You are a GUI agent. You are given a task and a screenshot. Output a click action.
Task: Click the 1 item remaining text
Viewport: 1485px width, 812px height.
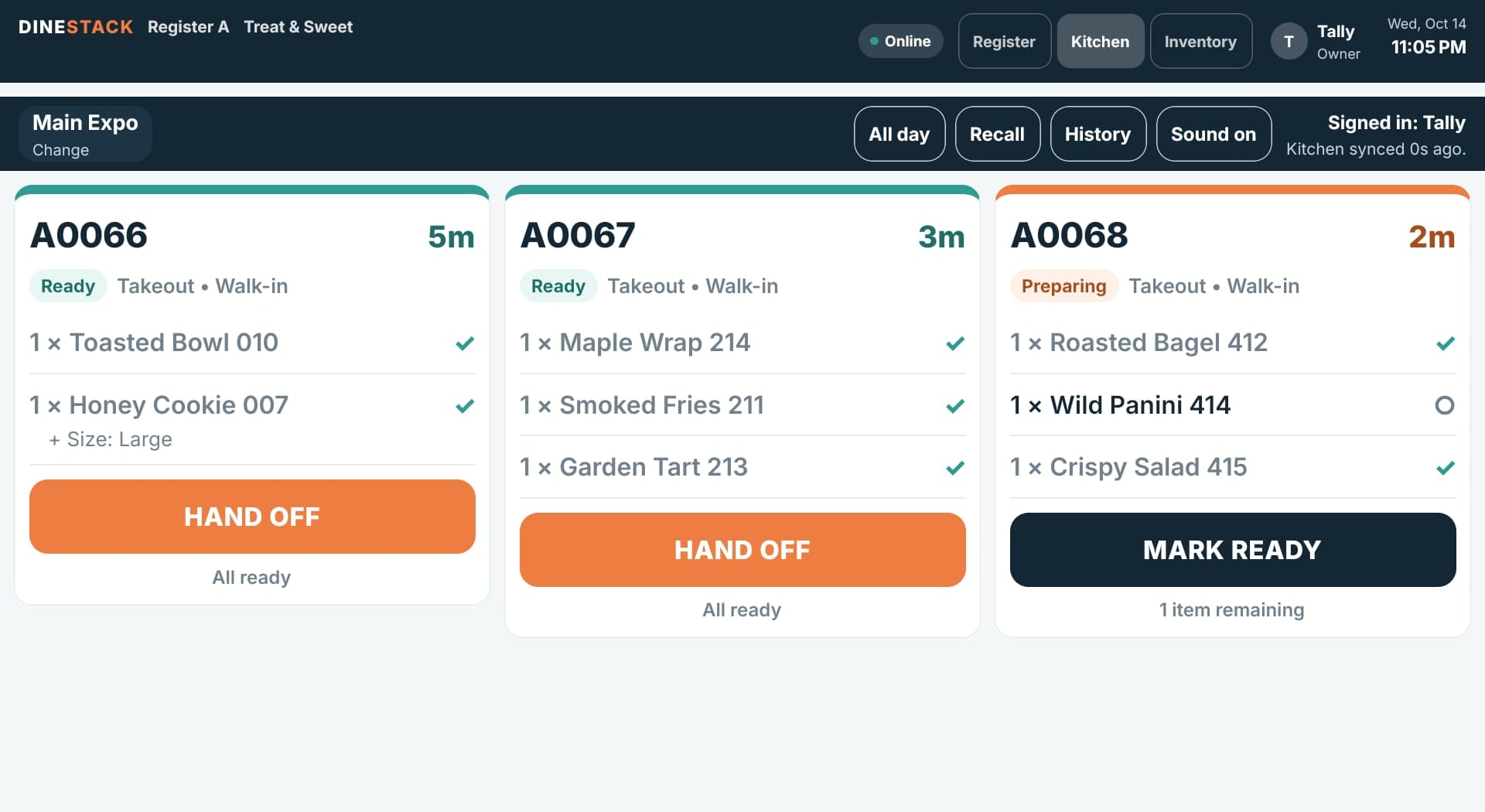click(1231, 610)
